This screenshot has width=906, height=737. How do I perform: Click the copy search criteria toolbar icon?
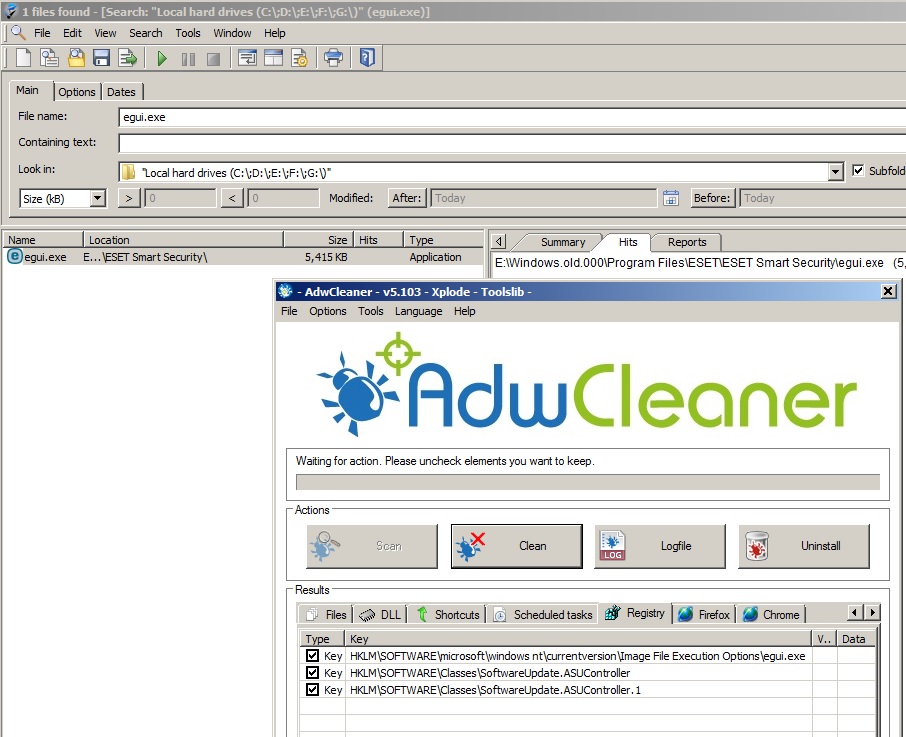tap(49, 58)
